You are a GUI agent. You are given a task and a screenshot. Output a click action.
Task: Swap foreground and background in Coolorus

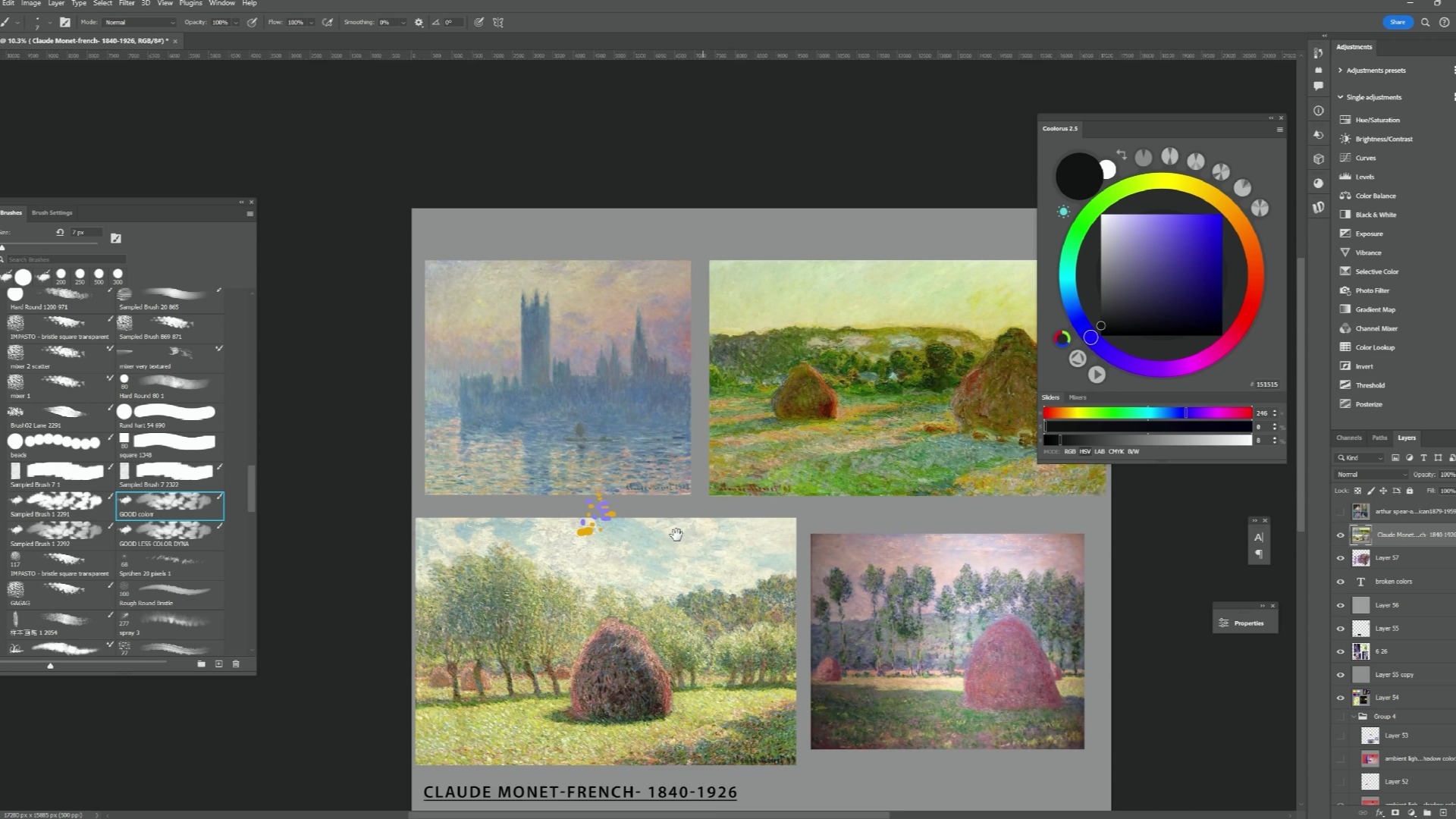[1121, 154]
